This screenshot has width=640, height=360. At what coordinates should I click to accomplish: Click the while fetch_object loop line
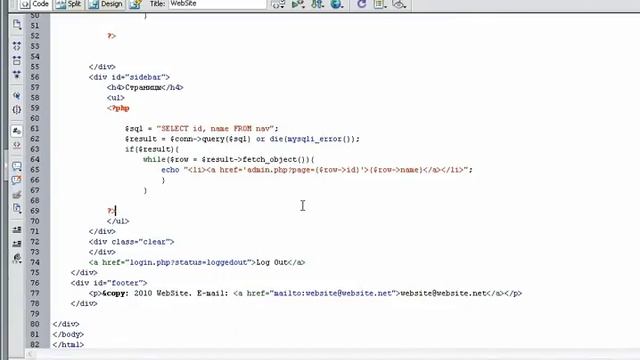coord(229,160)
